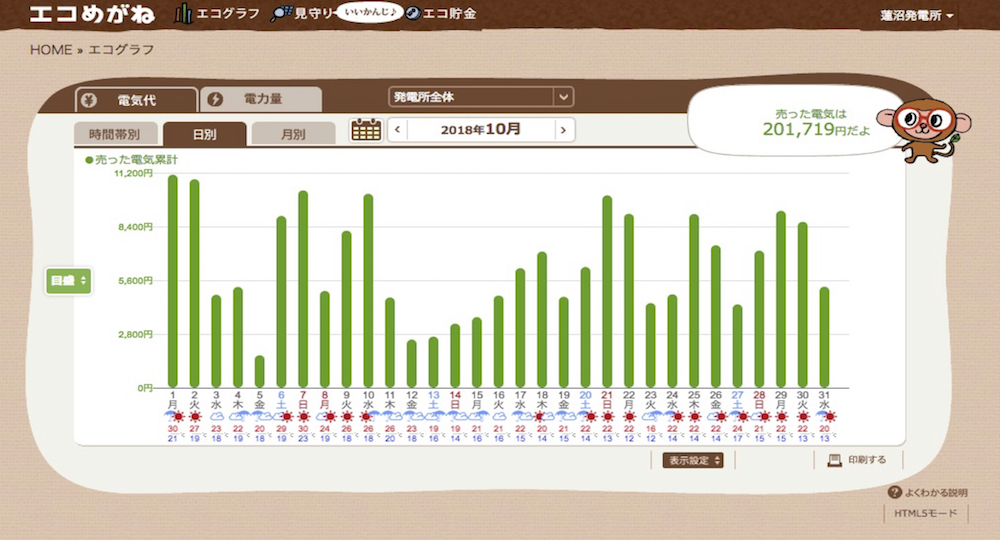Viewport: 1000px width, 540px height.
Task: Click the cloud weather icon under day 3
Action: [216, 417]
